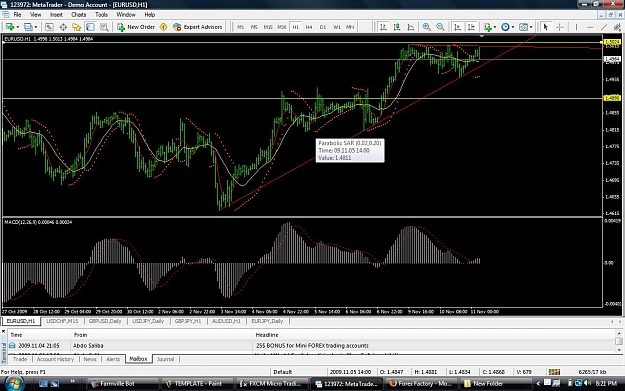Select the W1 timeframe

click(x=337, y=27)
